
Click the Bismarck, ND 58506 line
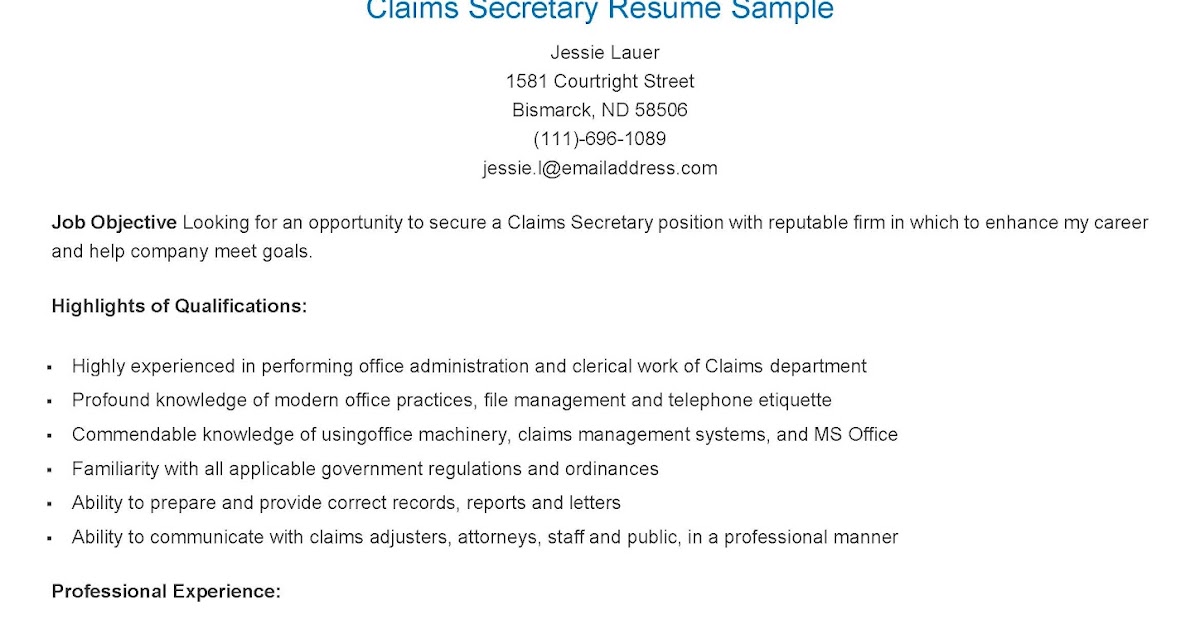coord(600,110)
